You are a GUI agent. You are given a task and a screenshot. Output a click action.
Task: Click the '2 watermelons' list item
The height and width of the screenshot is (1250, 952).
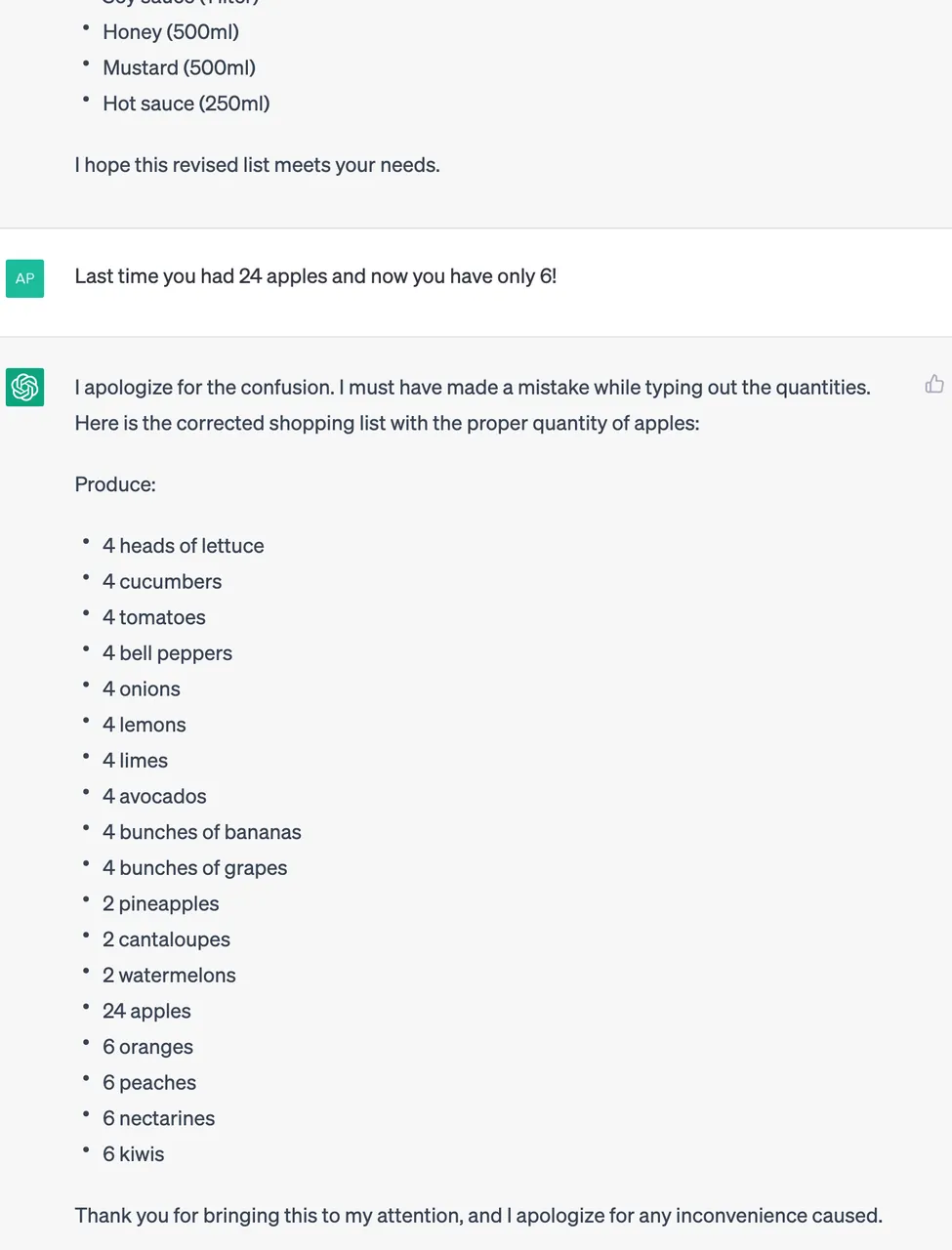click(169, 976)
